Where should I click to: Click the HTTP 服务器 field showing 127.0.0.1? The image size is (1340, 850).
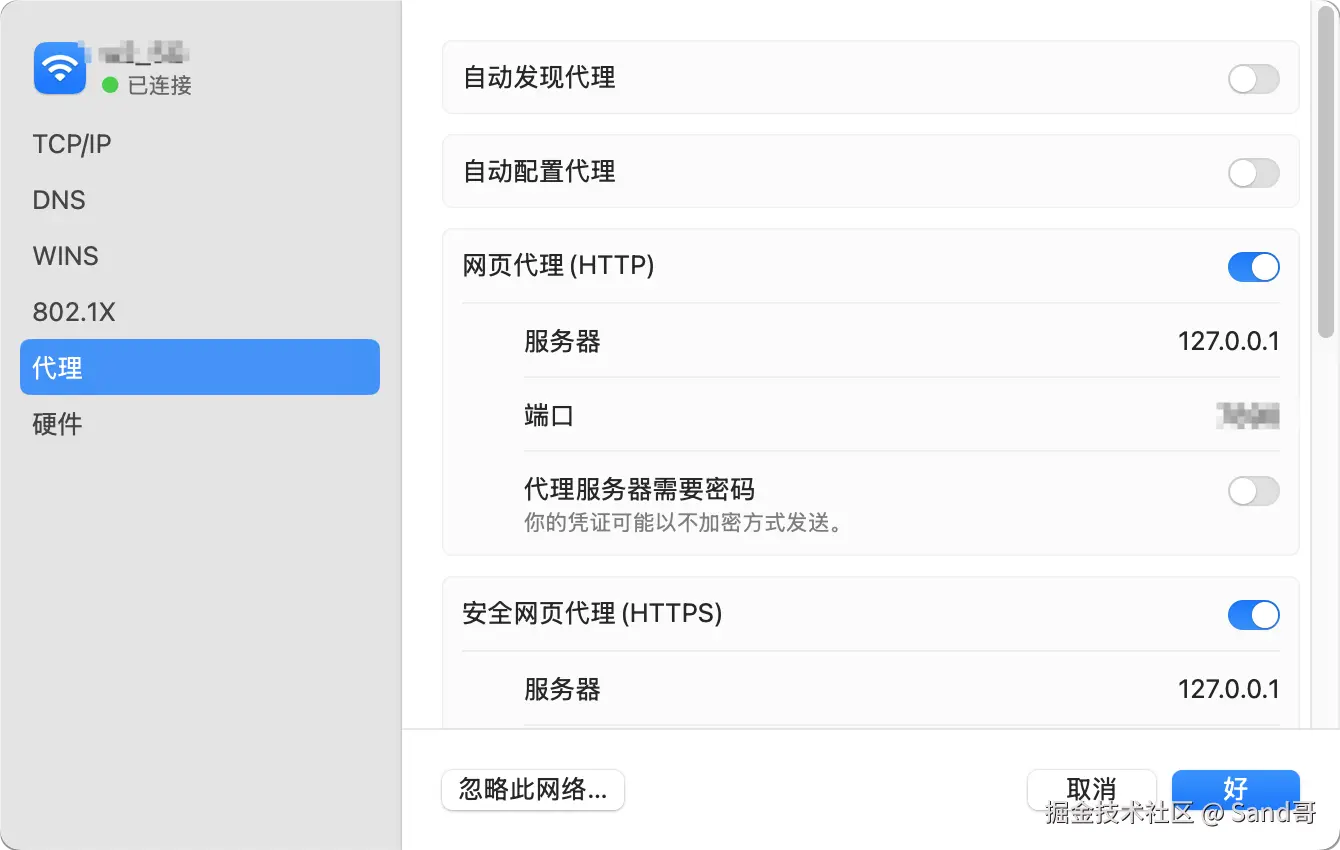1228,341
